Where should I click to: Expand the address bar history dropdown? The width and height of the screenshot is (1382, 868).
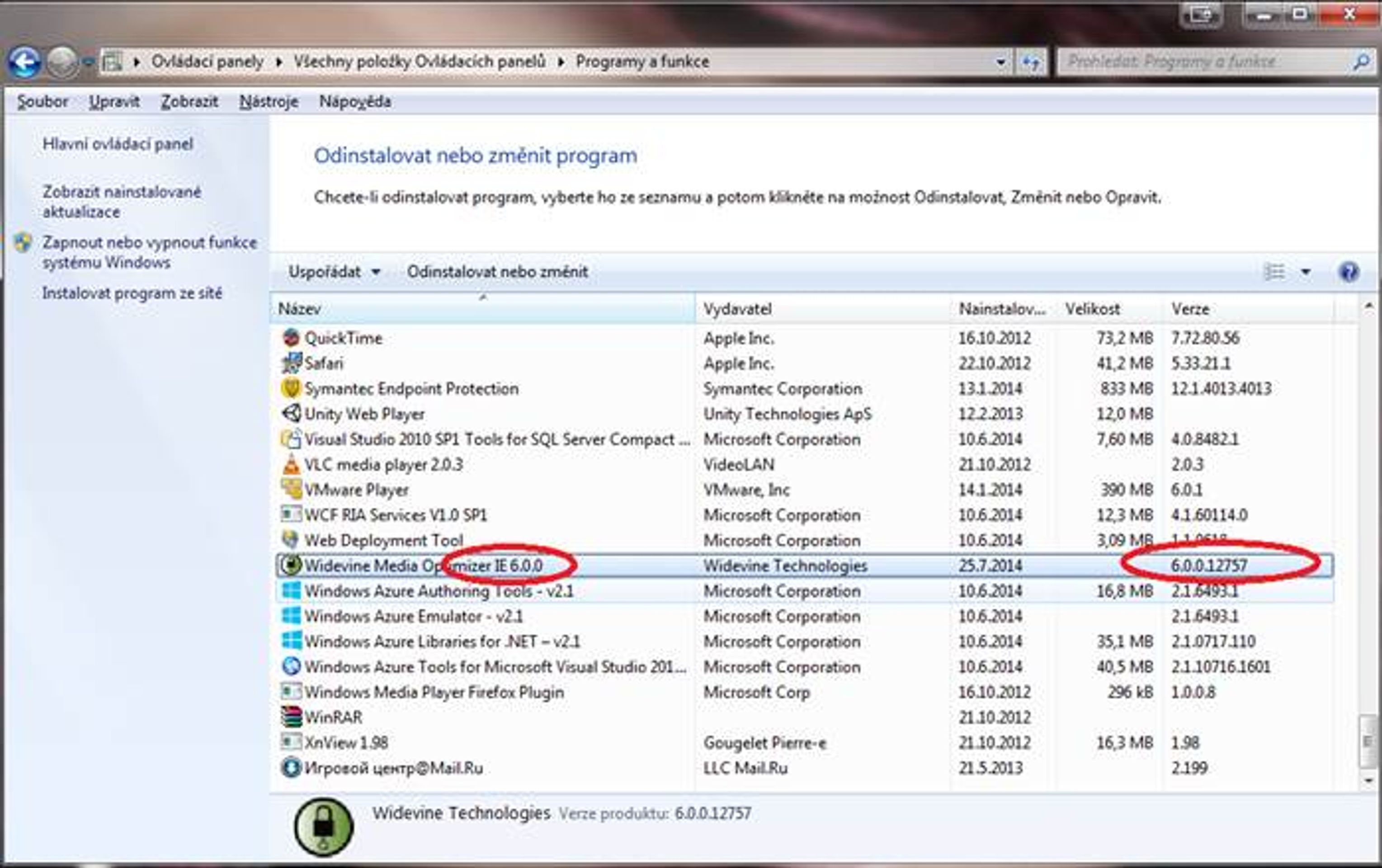(x=1000, y=62)
